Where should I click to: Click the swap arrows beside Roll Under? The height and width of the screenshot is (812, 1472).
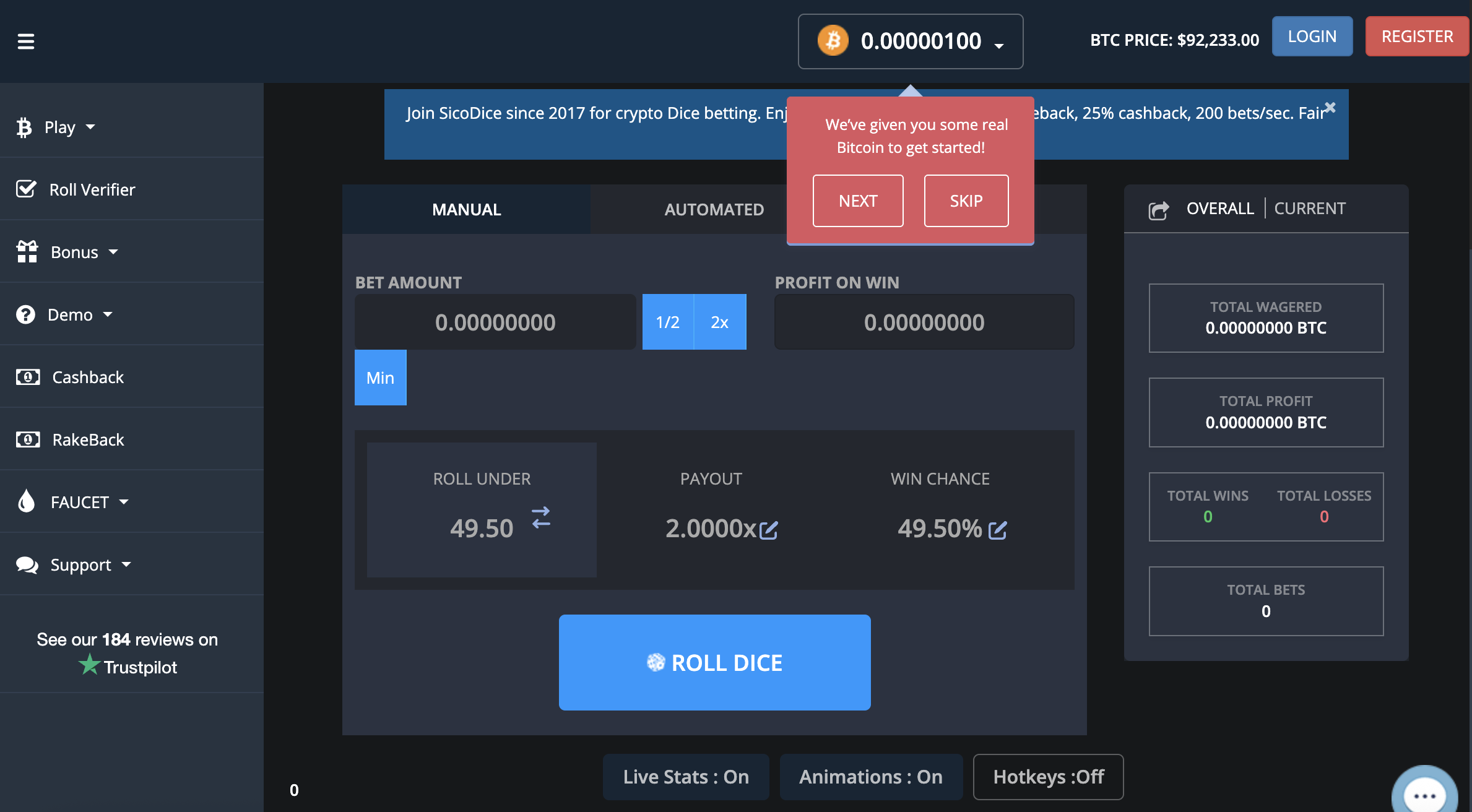pyautogui.click(x=541, y=517)
